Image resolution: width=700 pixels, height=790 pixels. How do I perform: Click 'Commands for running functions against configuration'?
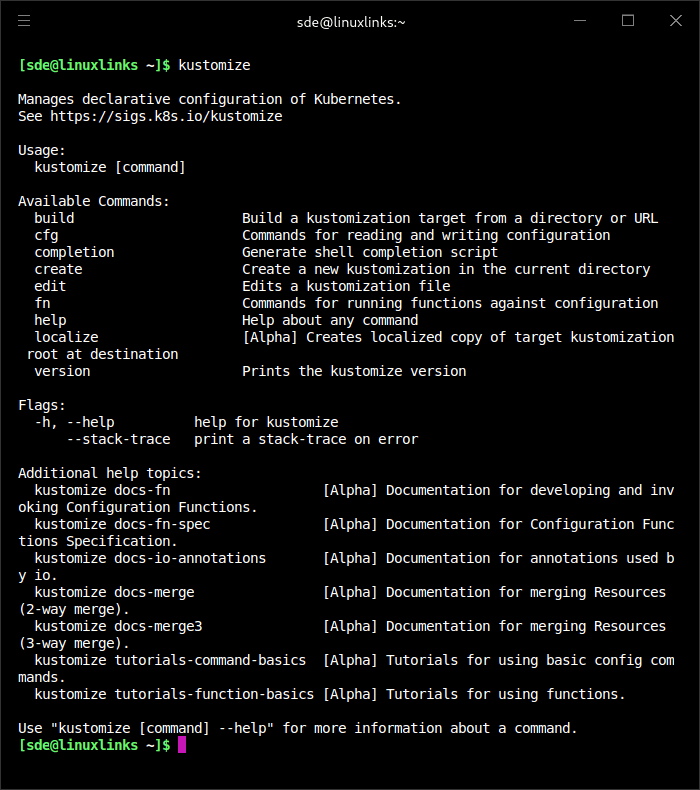coord(450,303)
